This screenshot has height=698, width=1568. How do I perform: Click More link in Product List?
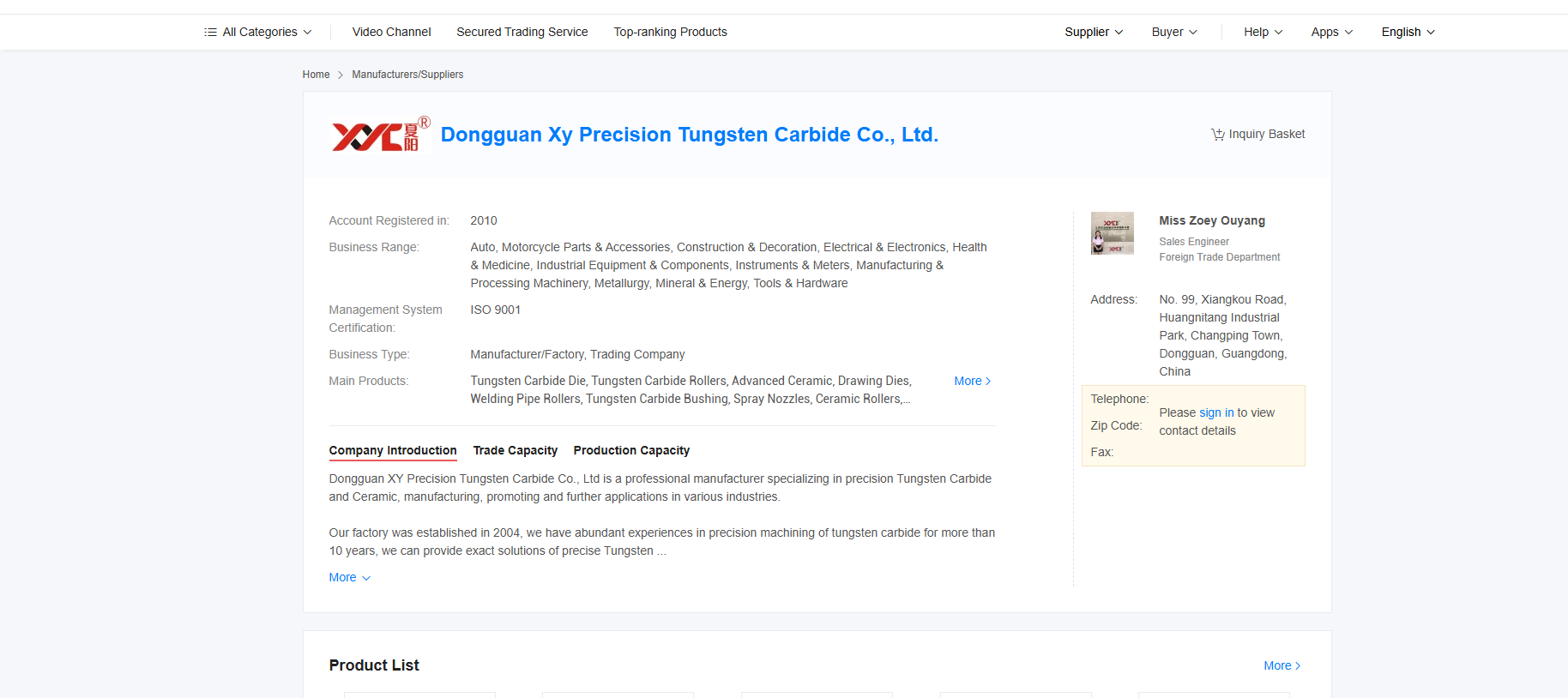1282,665
